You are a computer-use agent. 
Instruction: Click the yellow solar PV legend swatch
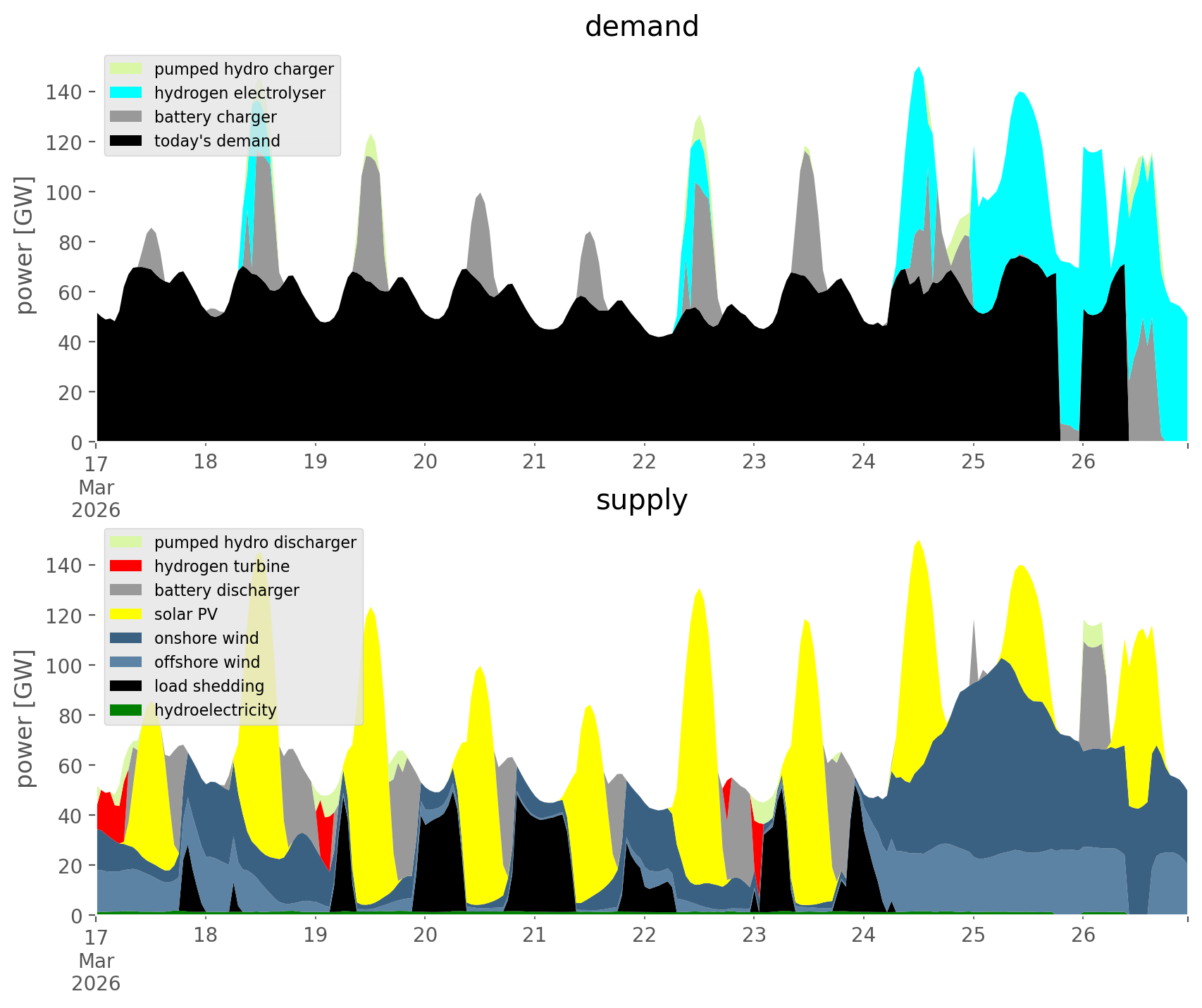click(x=126, y=614)
